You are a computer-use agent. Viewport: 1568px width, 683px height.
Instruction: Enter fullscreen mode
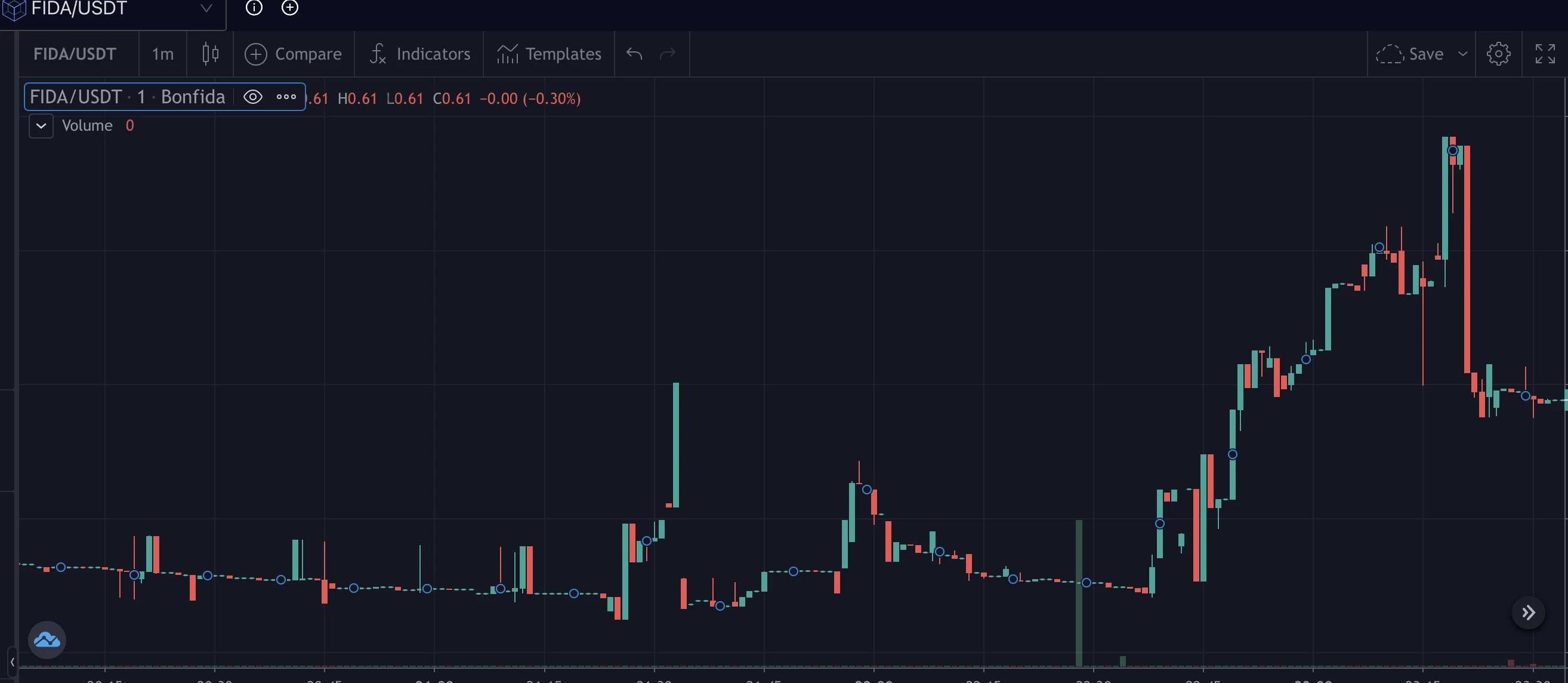click(x=1545, y=54)
